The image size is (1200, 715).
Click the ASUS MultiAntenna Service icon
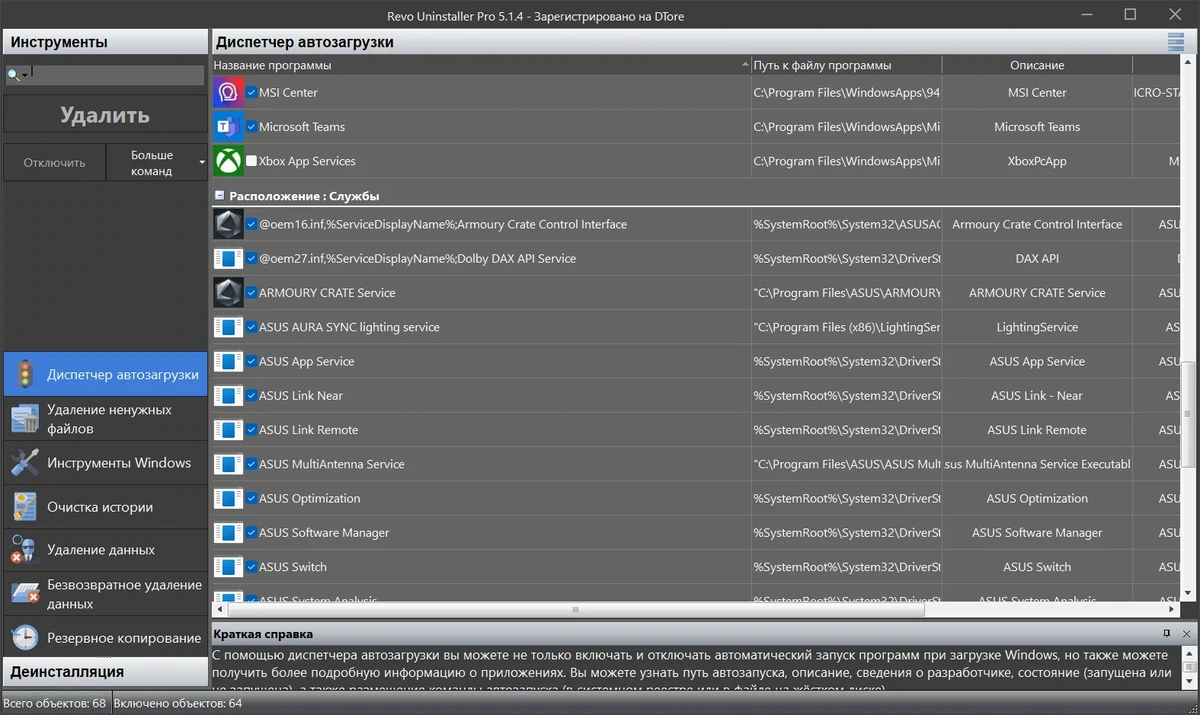click(x=228, y=464)
